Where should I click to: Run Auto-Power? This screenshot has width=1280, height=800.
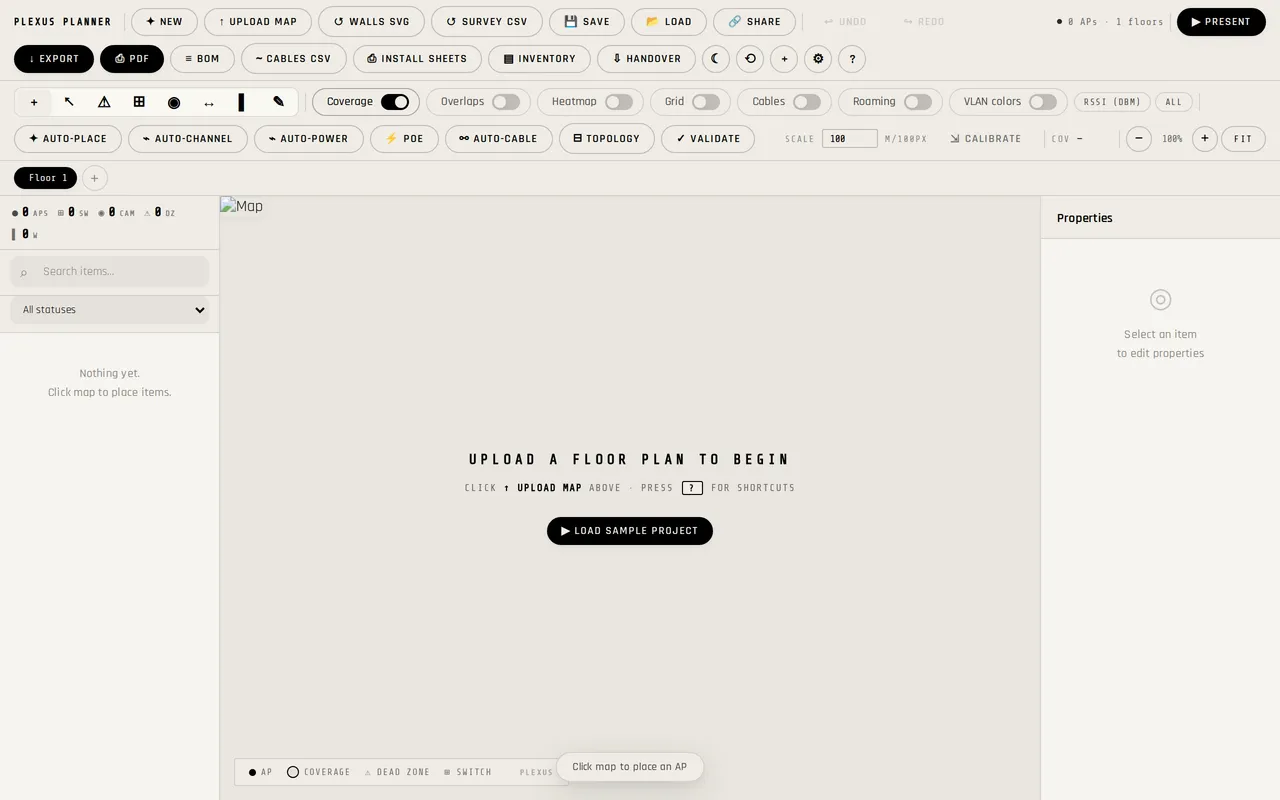pos(309,139)
